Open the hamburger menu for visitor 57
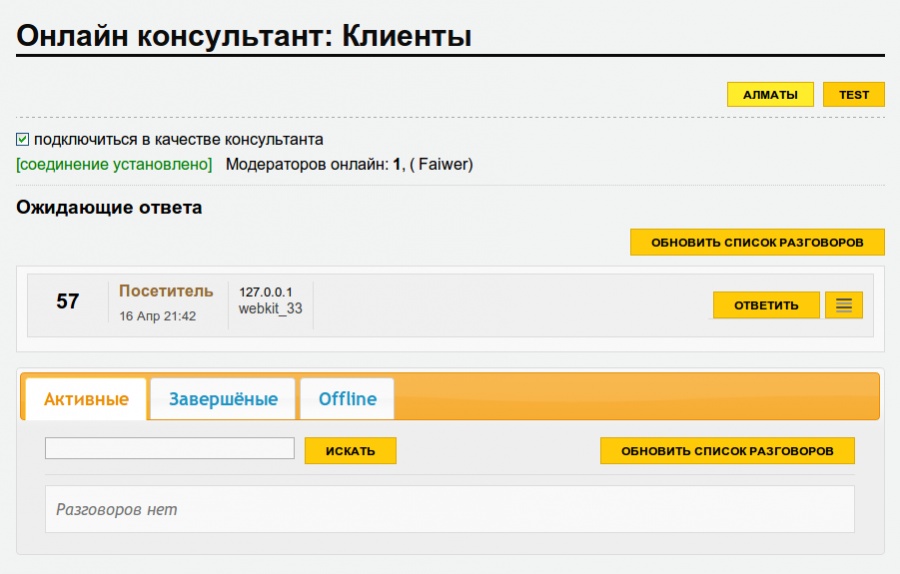Viewport: 900px width, 574px height. (x=843, y=306)
